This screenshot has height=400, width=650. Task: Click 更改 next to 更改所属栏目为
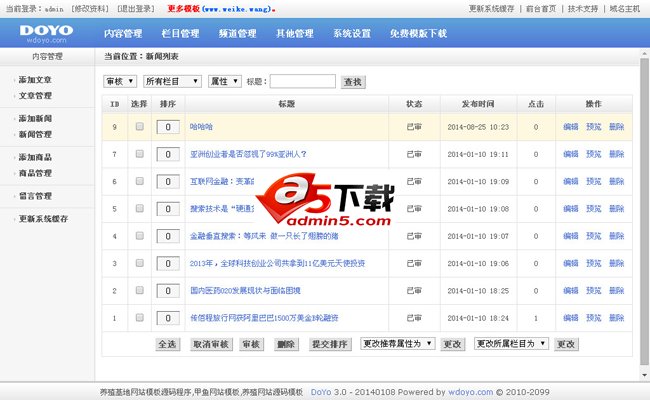[566, 344]
